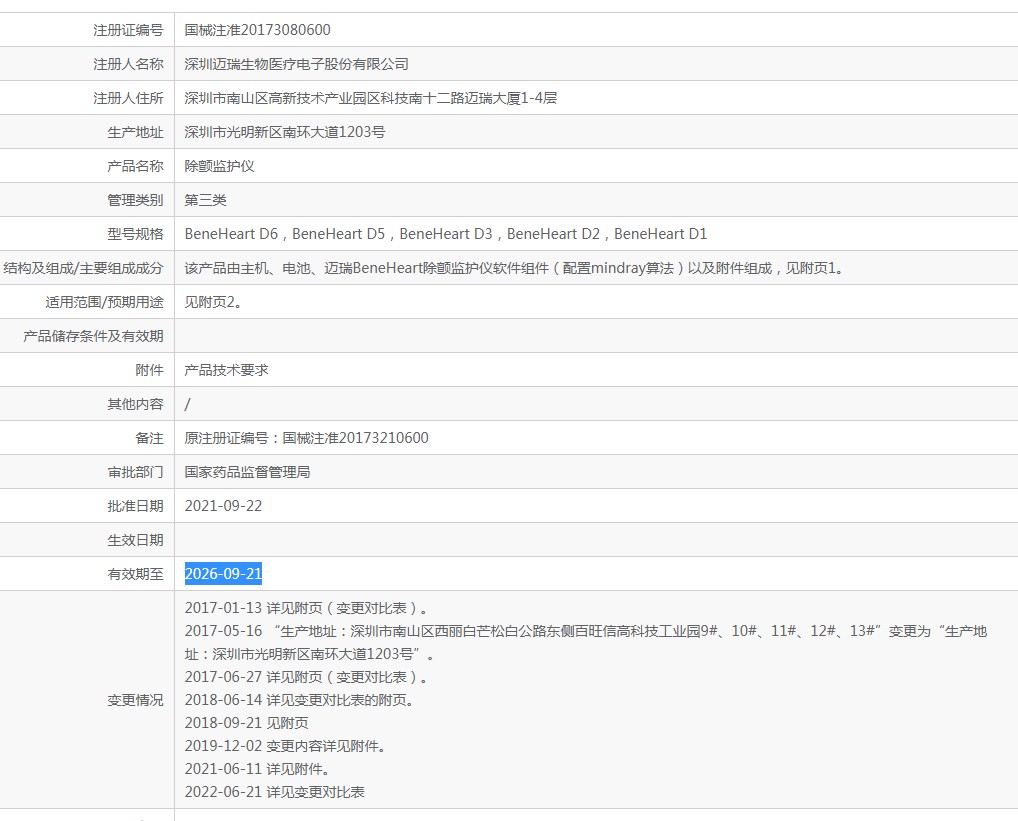Screen dimensions: 1018x821
Task: Click the 管理类别 row label
Action: click(135, 200)
